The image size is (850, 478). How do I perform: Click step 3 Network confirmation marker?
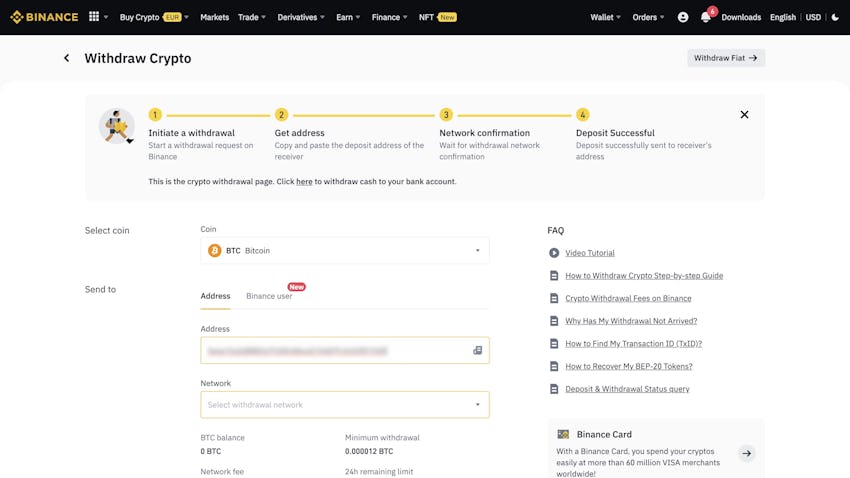446,115
